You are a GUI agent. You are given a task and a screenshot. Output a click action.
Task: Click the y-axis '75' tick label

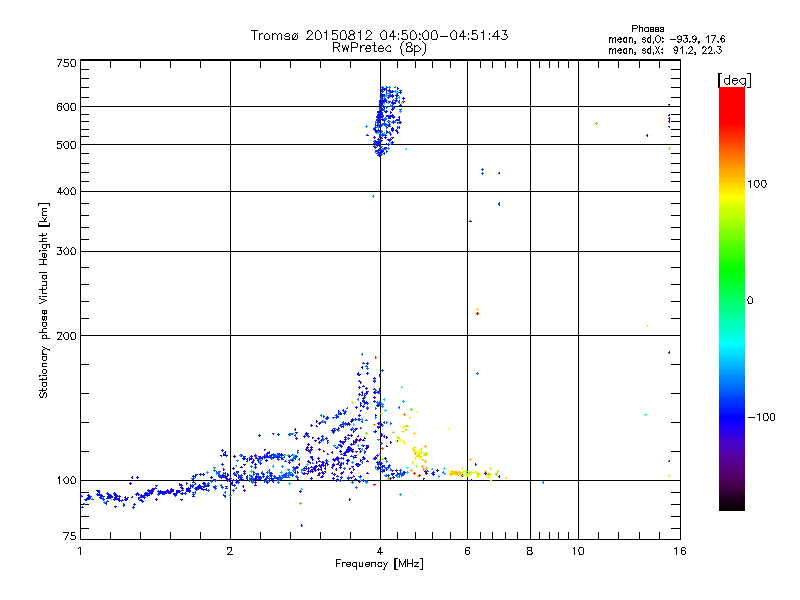click(x=70, y=536)
